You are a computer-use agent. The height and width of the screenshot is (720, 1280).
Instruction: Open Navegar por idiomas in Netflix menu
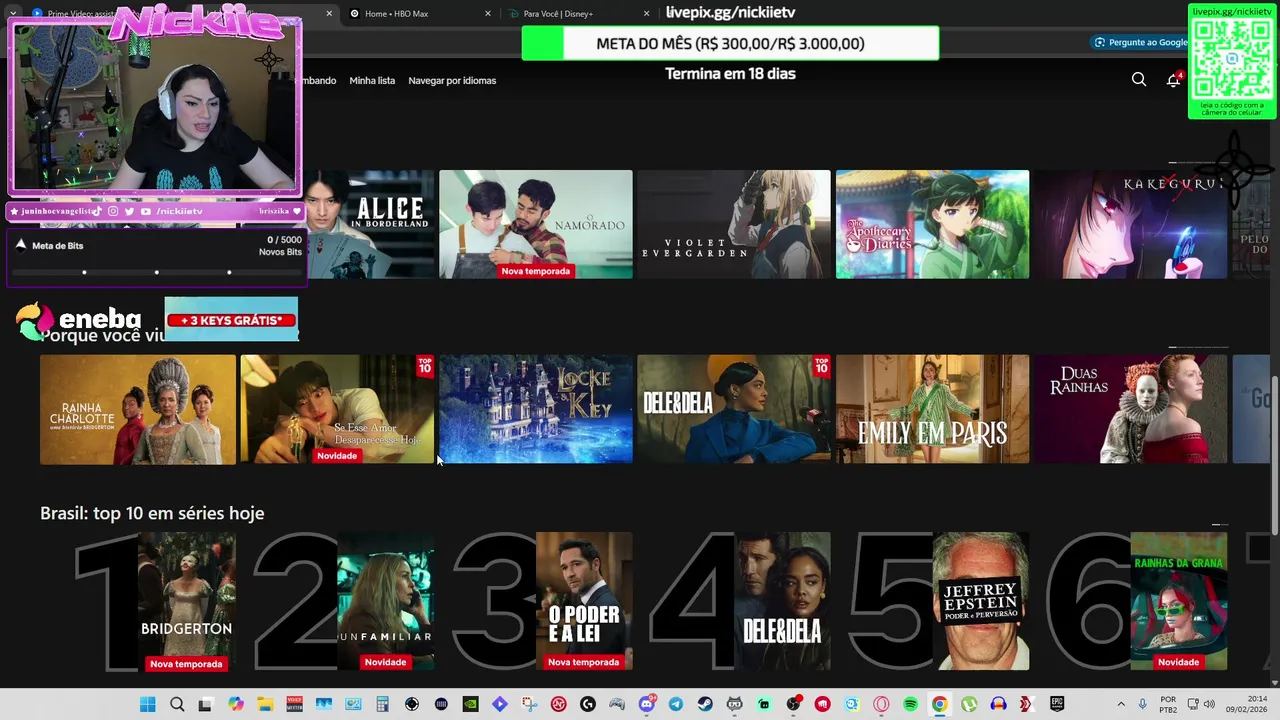click(452, 80)
